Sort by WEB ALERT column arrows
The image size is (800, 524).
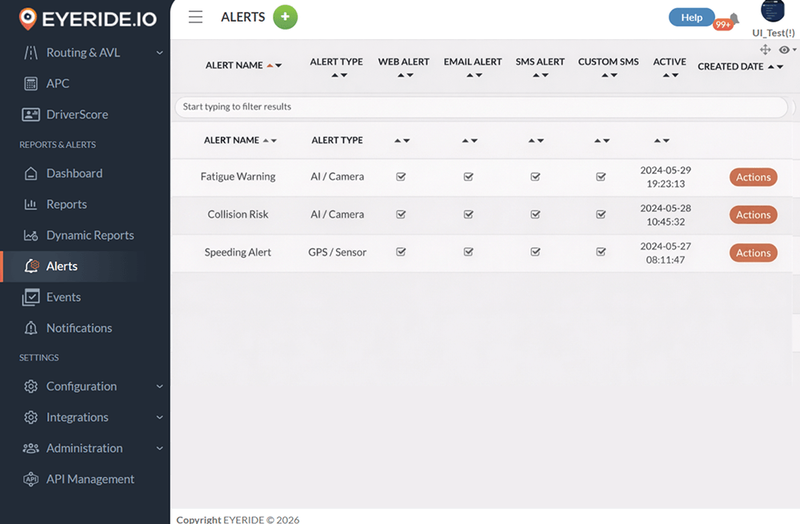[x=405, y=76]
